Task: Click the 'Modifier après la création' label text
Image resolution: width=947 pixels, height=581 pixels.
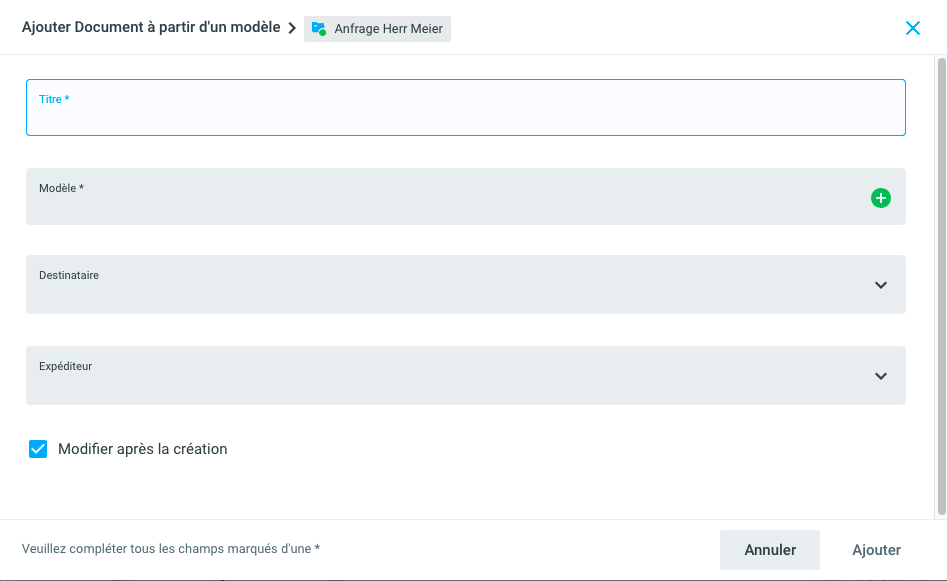Action: pos(143,449)
